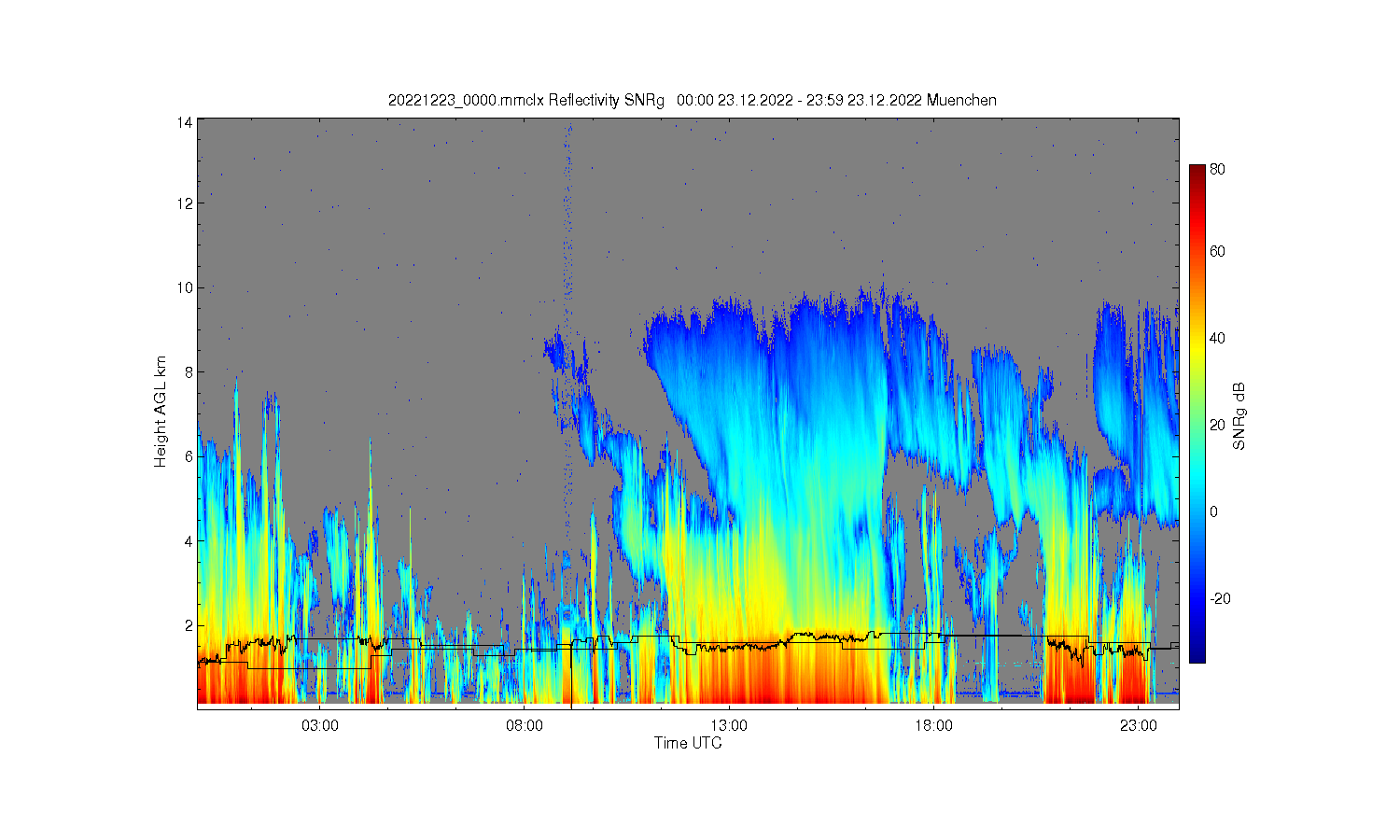Click the colorbar value 60
This screenshot has width=1400, height=840.
coord(1218,252)
